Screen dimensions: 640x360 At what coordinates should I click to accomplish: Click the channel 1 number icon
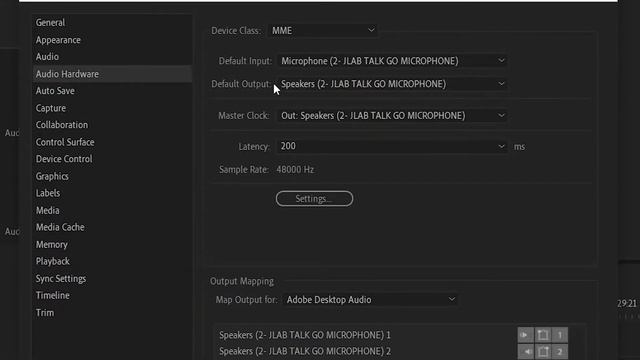point(560,335)
